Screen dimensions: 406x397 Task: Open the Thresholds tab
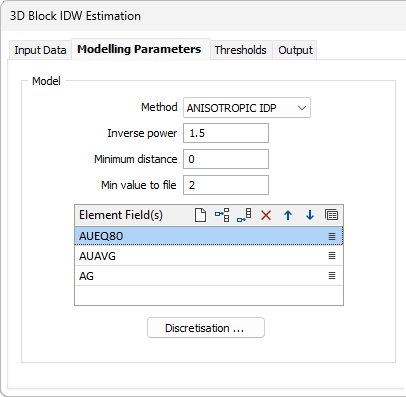[241, 50]
